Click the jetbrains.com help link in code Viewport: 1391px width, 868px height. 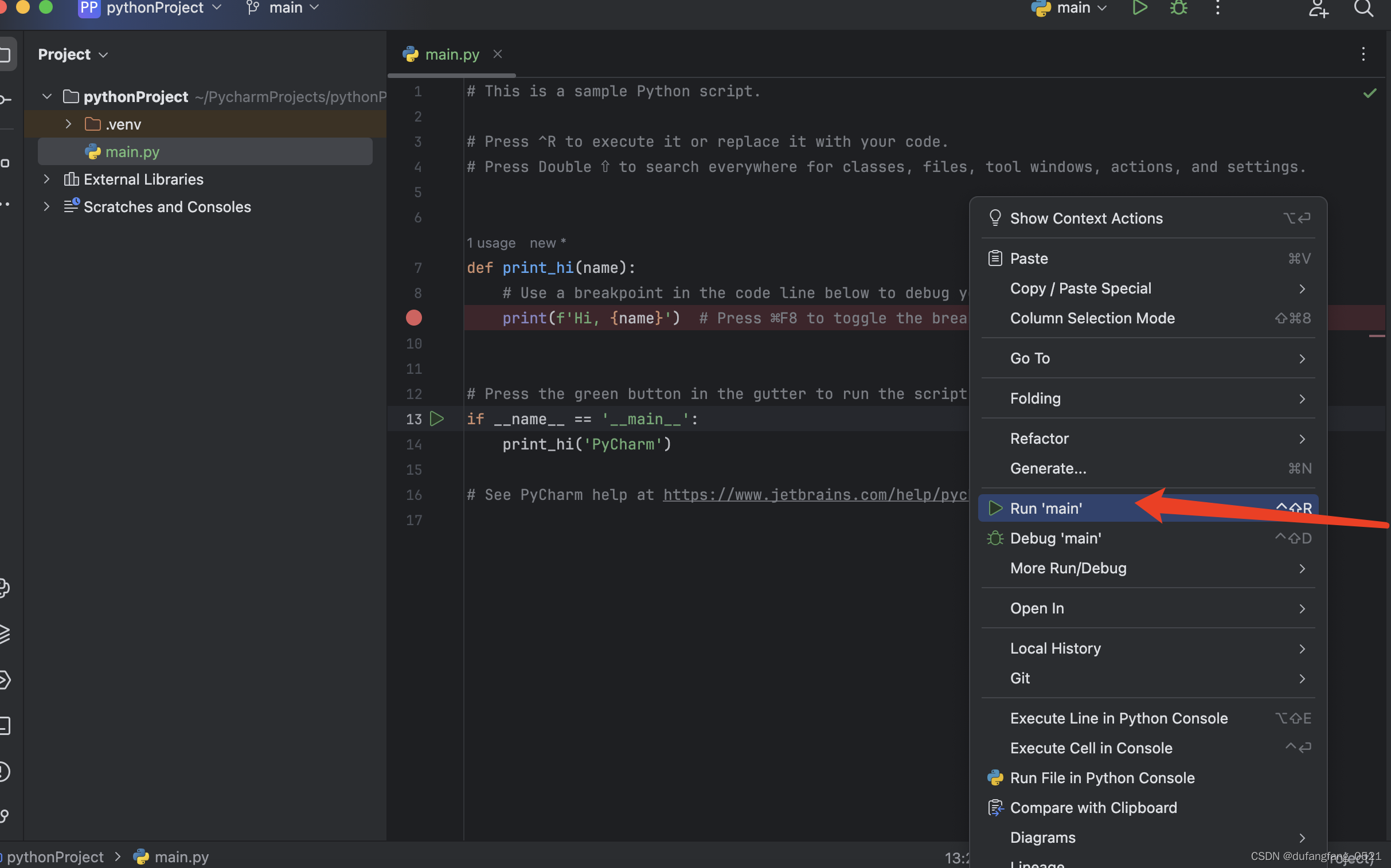pos(814,494)
